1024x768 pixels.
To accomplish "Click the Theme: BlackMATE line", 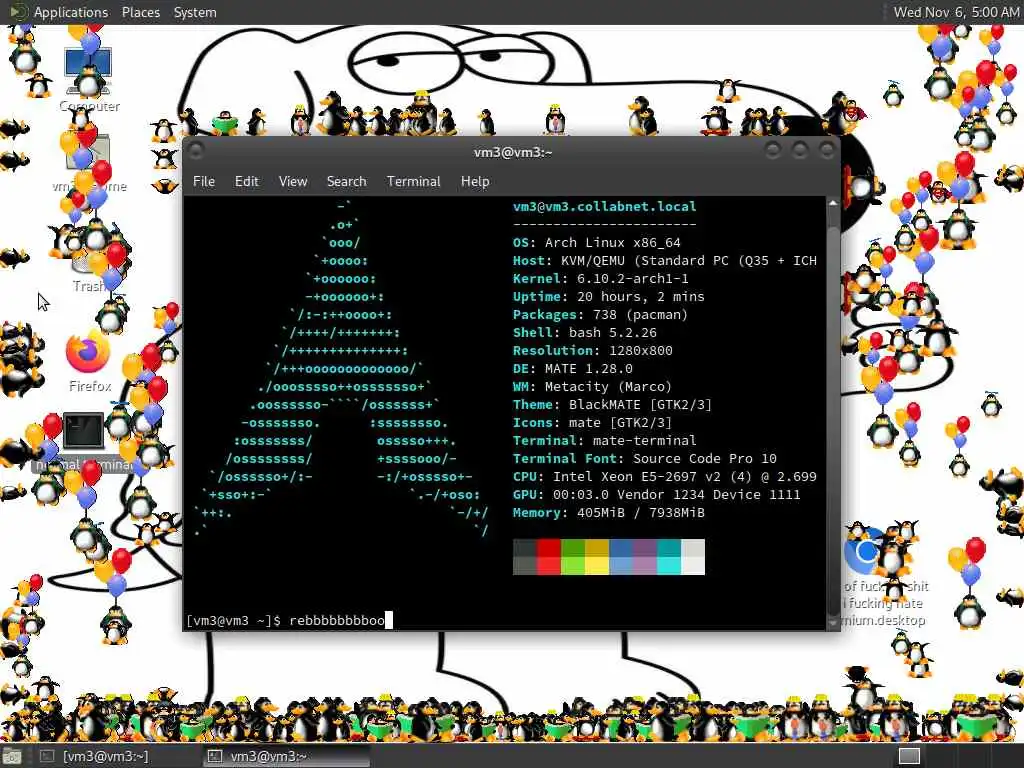I will (612, 404).
